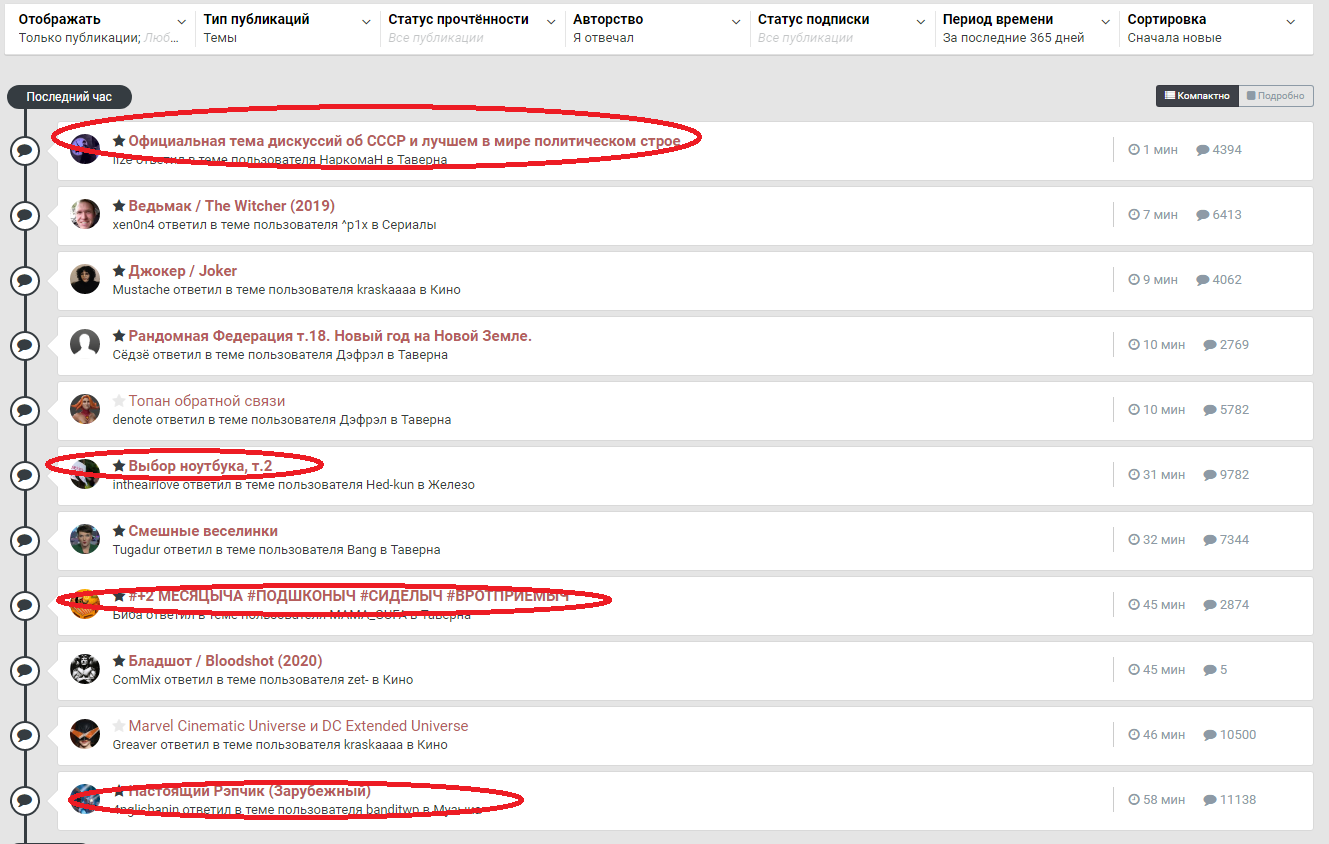Click timeline bubble icon beside Выбор ноутбука row
1329x844 pixels.
tap(25, 475)
